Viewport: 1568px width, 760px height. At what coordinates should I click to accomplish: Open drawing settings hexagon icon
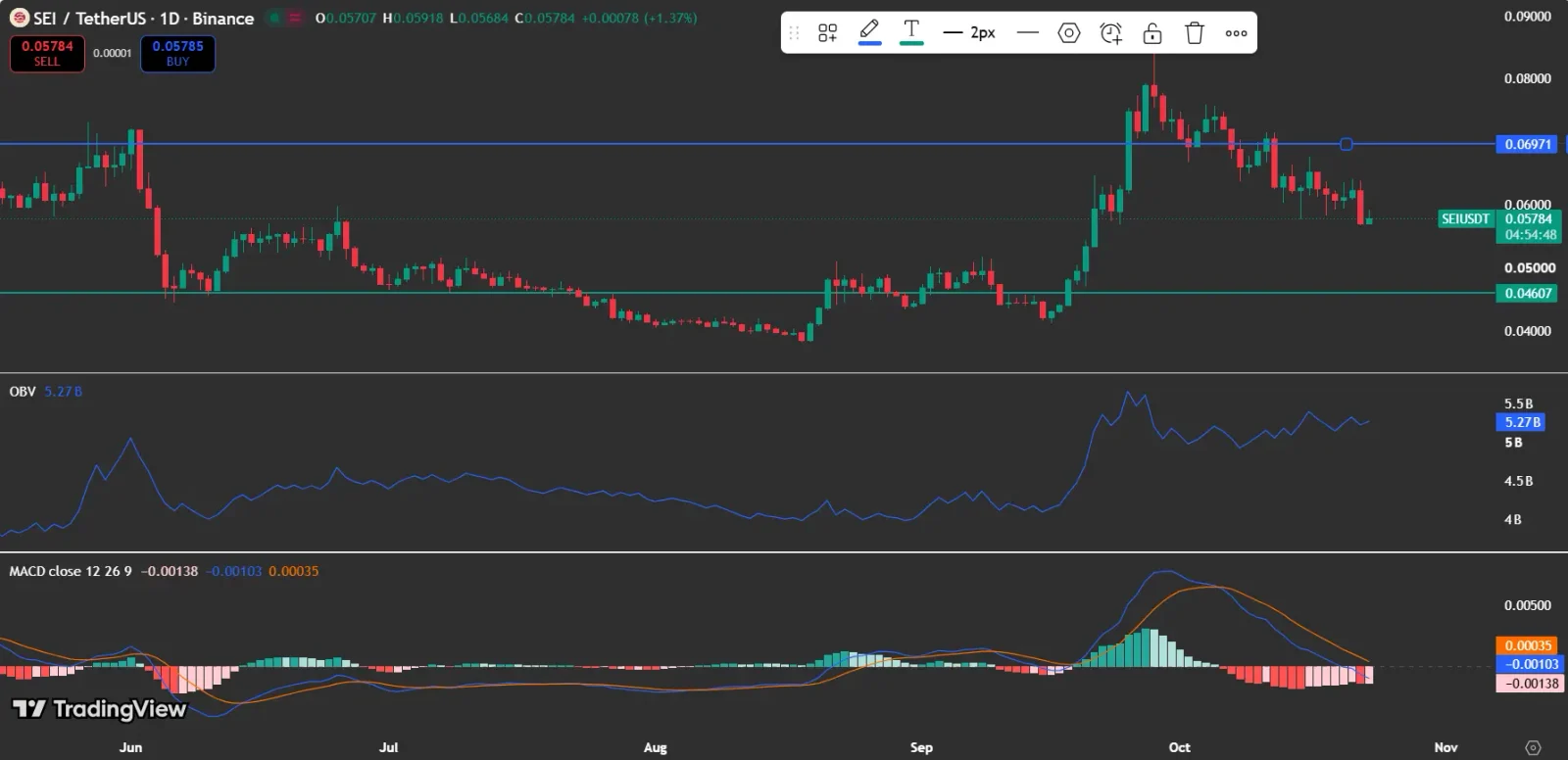tap(1069, 33)
